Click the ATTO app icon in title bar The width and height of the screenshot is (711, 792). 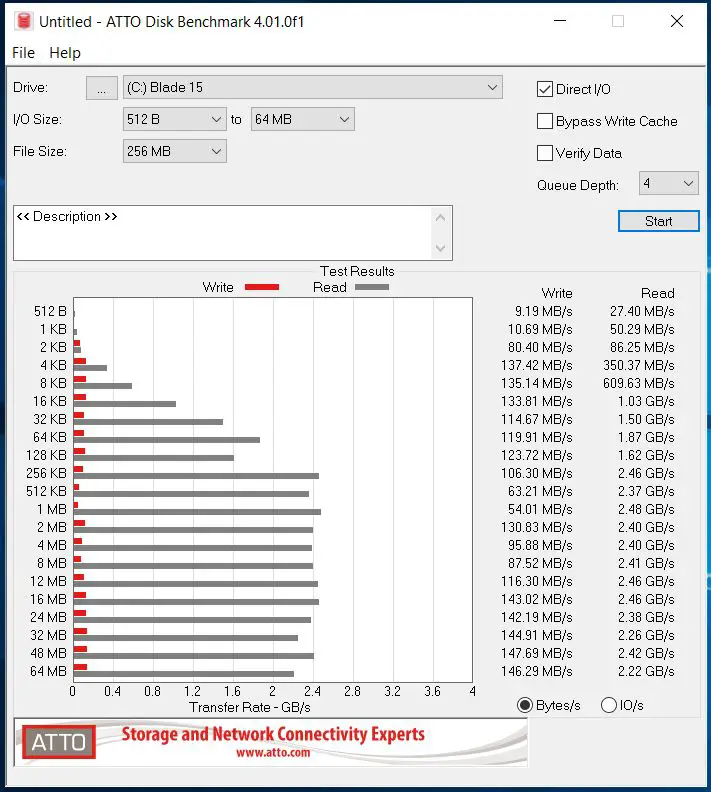(24, 21)
